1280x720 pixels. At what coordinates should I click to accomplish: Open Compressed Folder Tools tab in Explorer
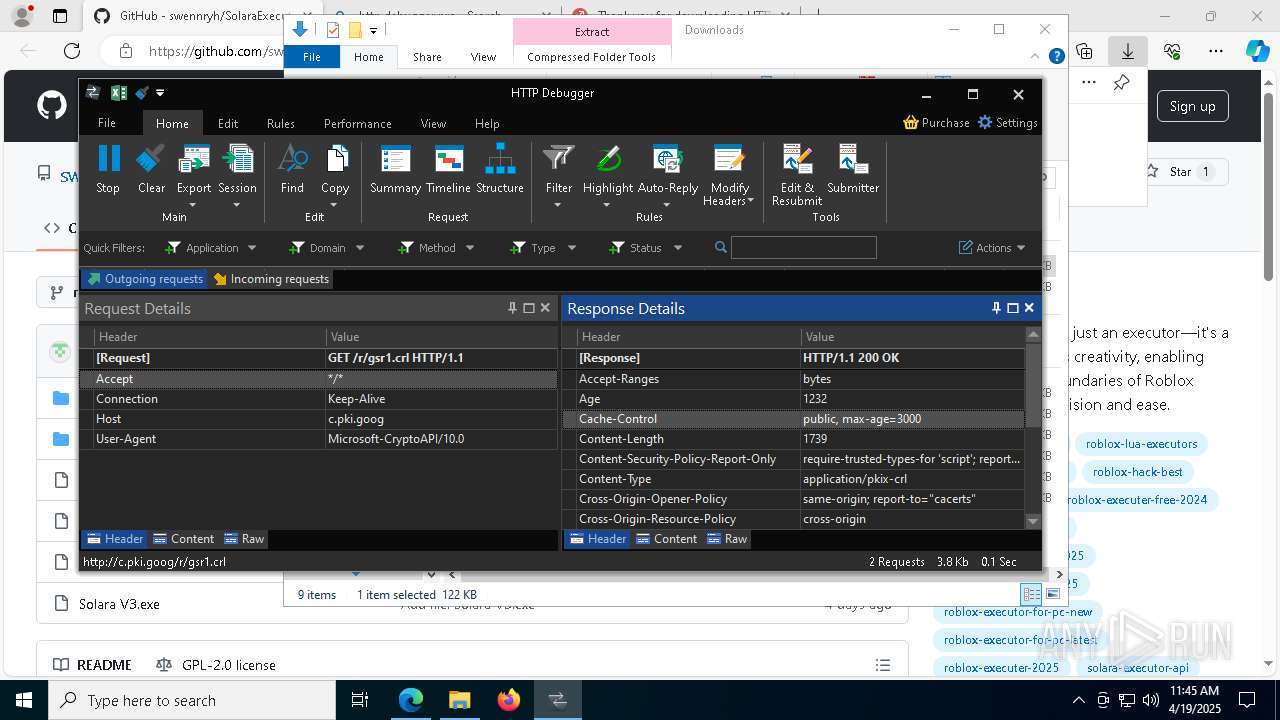(591, 57)
